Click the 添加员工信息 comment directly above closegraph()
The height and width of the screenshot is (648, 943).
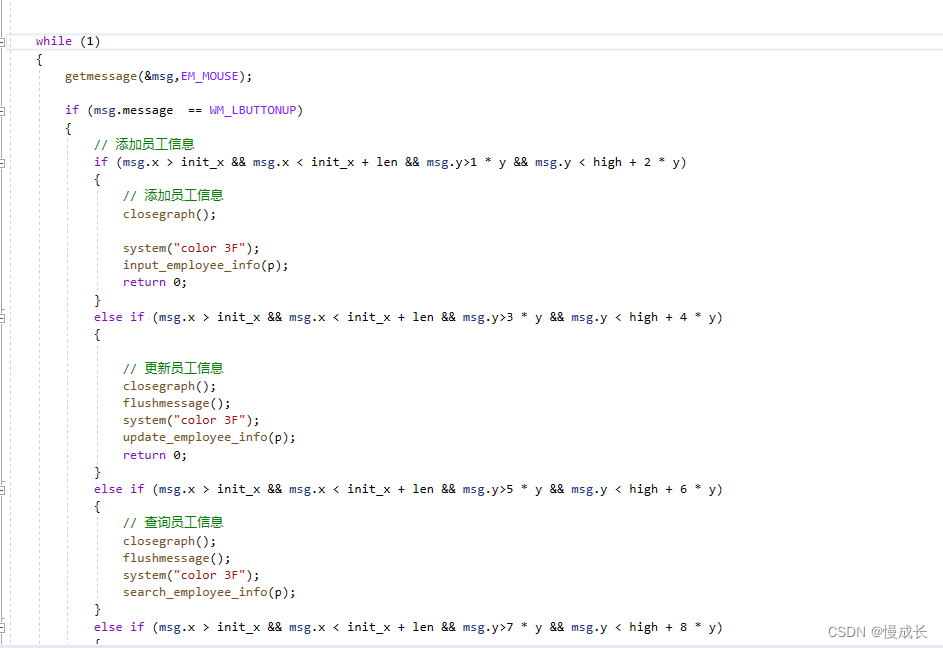click(173, 196)
